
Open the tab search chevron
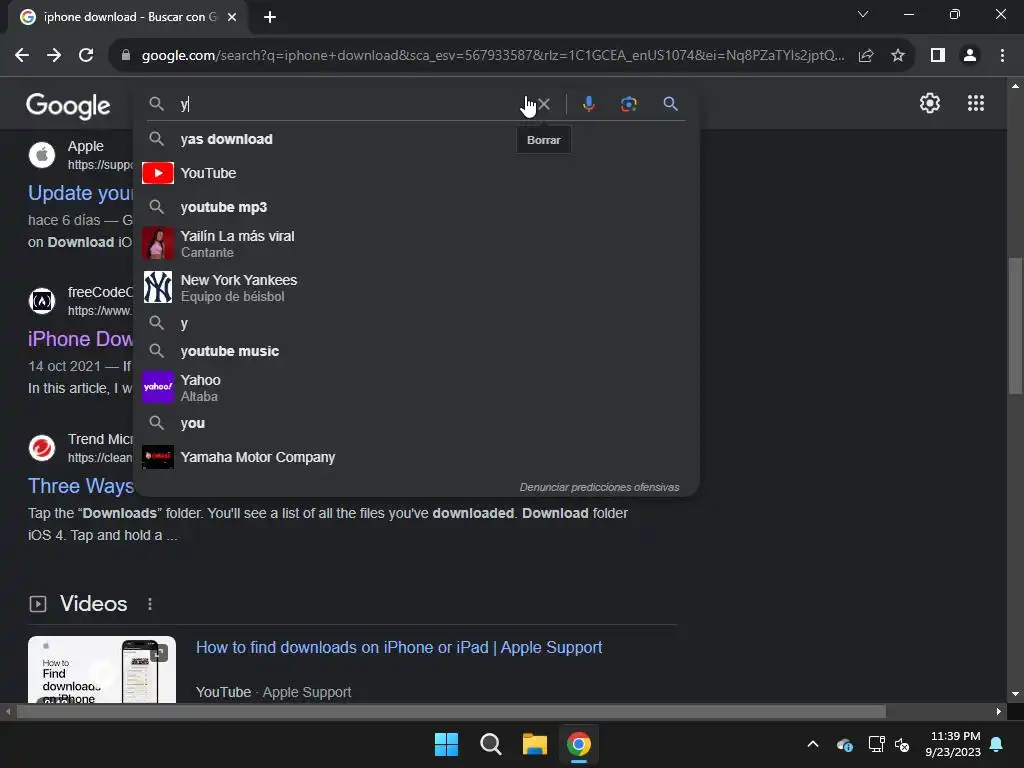point(863,14)
